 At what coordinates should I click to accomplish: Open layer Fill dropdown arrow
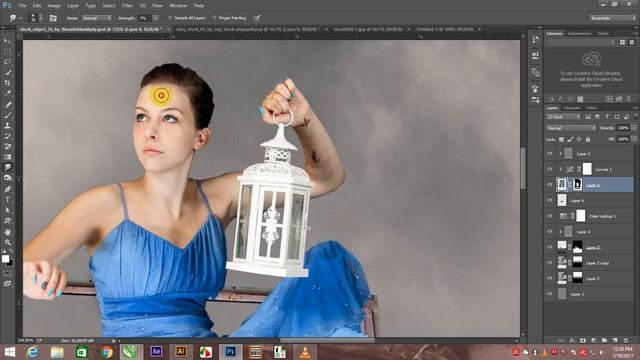[x=634, y=139]
